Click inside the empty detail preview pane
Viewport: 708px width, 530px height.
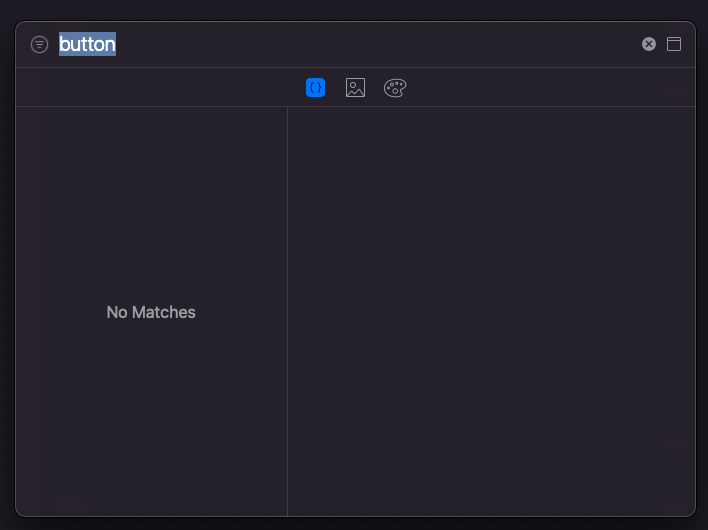tap(491, 311)
